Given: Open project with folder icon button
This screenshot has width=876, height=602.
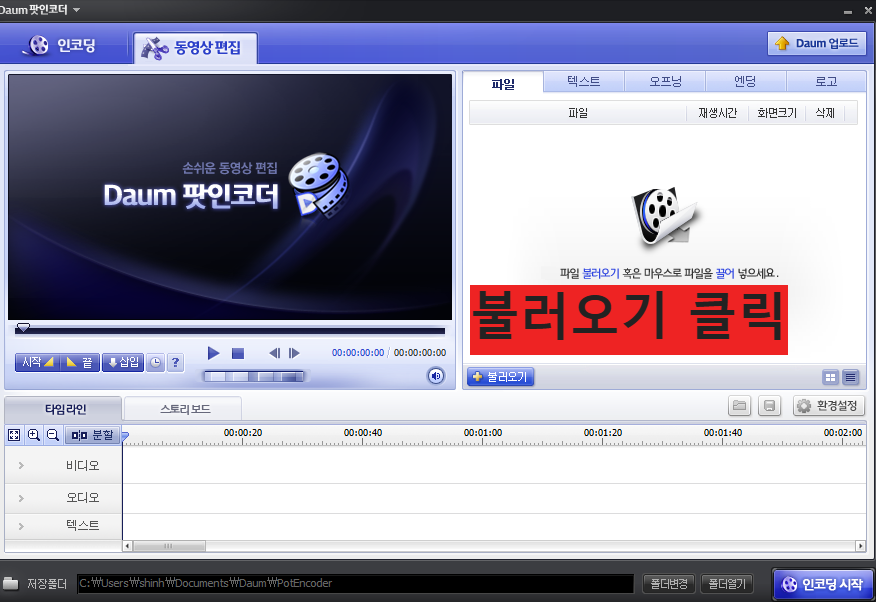Looking at the screenshot, I should [739, 405].
